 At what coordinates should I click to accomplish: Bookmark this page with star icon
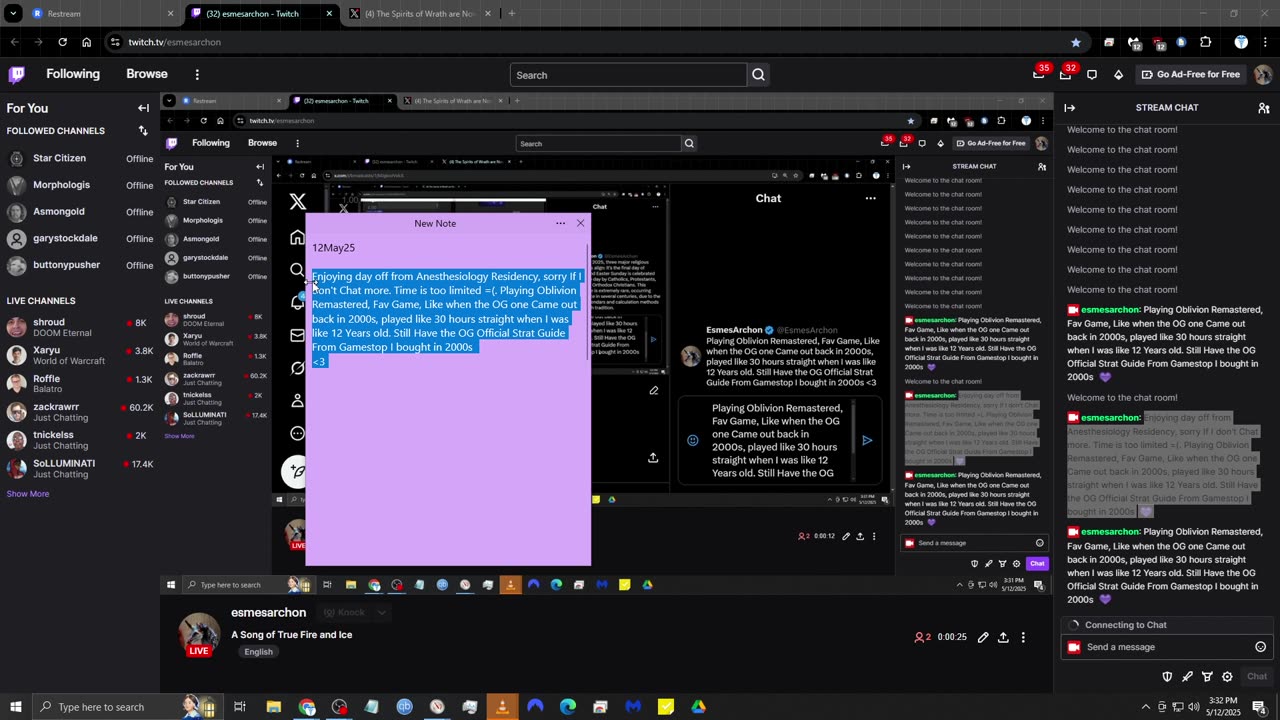point(1076,42)
